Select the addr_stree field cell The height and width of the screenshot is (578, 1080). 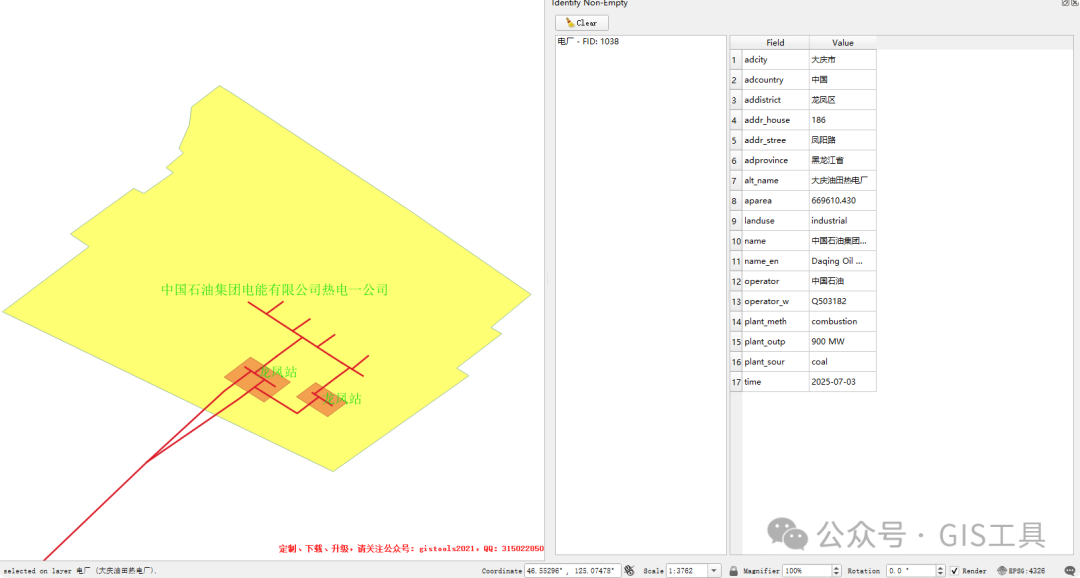[776, 140]
